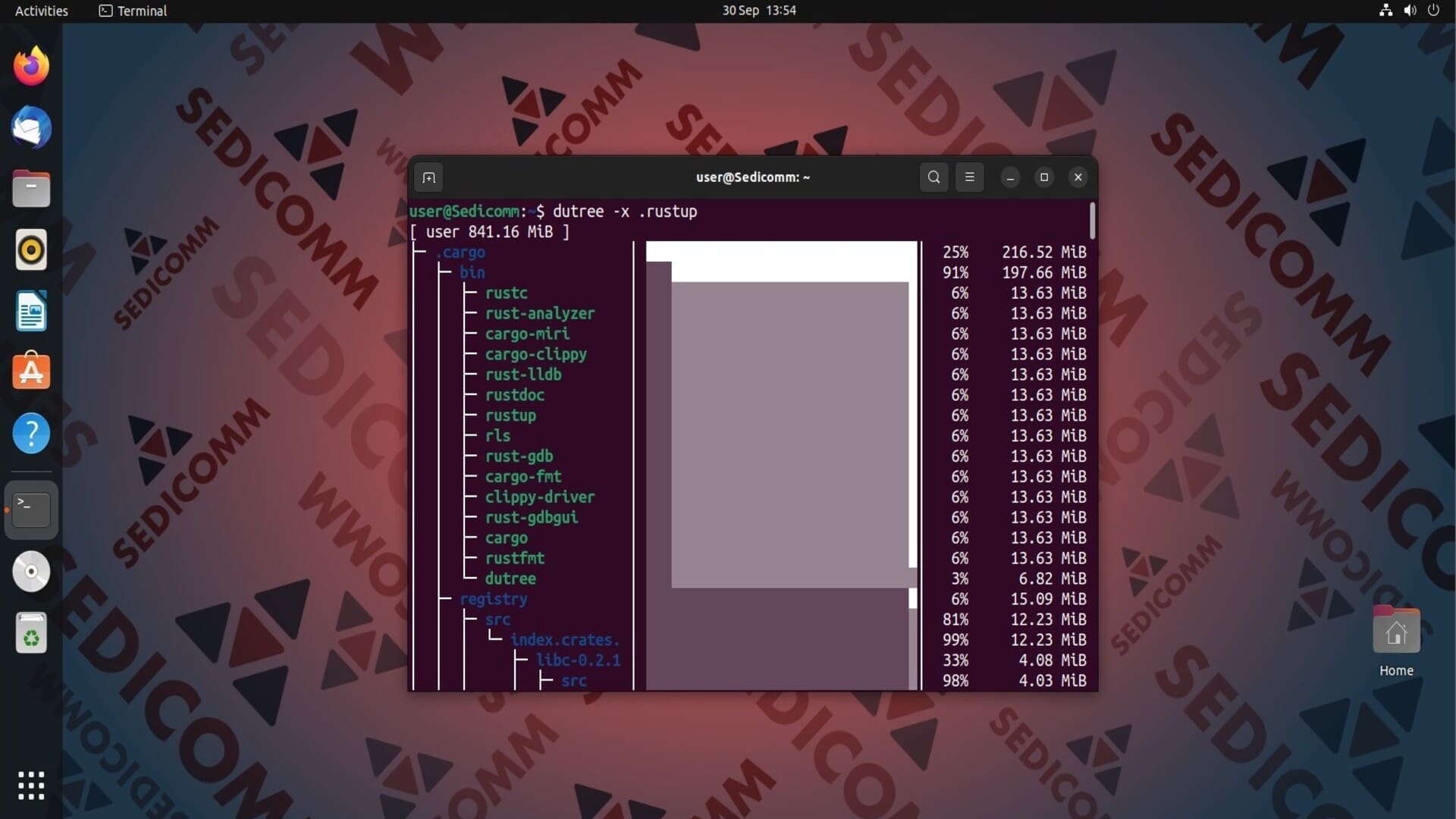This screenshot has height=819, width=1456.
Task: Open the Files manager dock icon
Action: (x=31, y=189)
